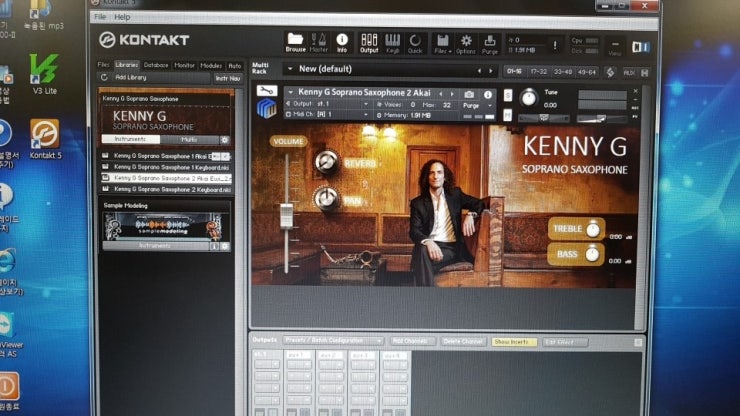The height and width of the screenshot is (416, 740).
Task: Switch library view to Instruments in Kenny G library
Action: (131, 139)
